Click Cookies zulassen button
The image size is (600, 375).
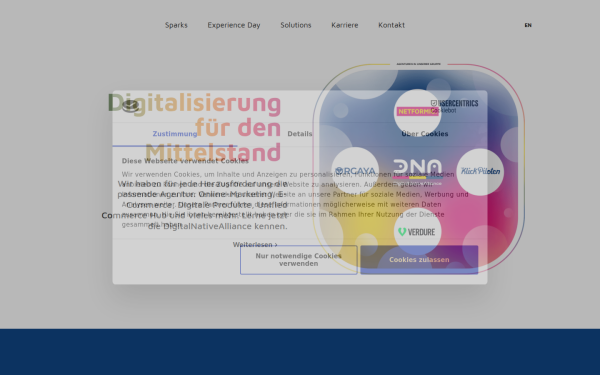click(x=419, y=260)
